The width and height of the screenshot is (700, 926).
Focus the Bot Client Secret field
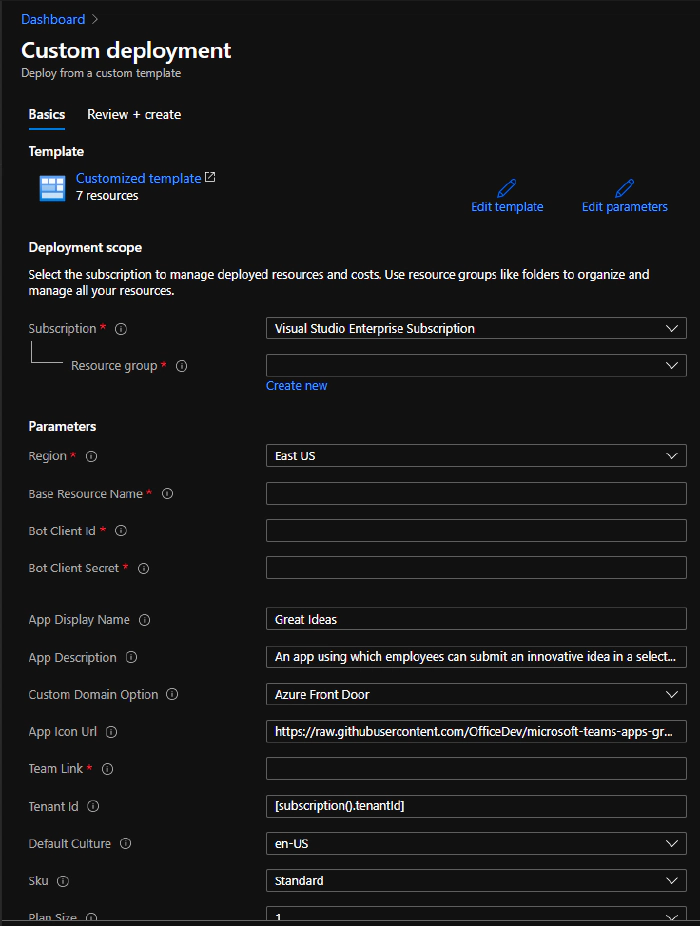pos(476,568)
